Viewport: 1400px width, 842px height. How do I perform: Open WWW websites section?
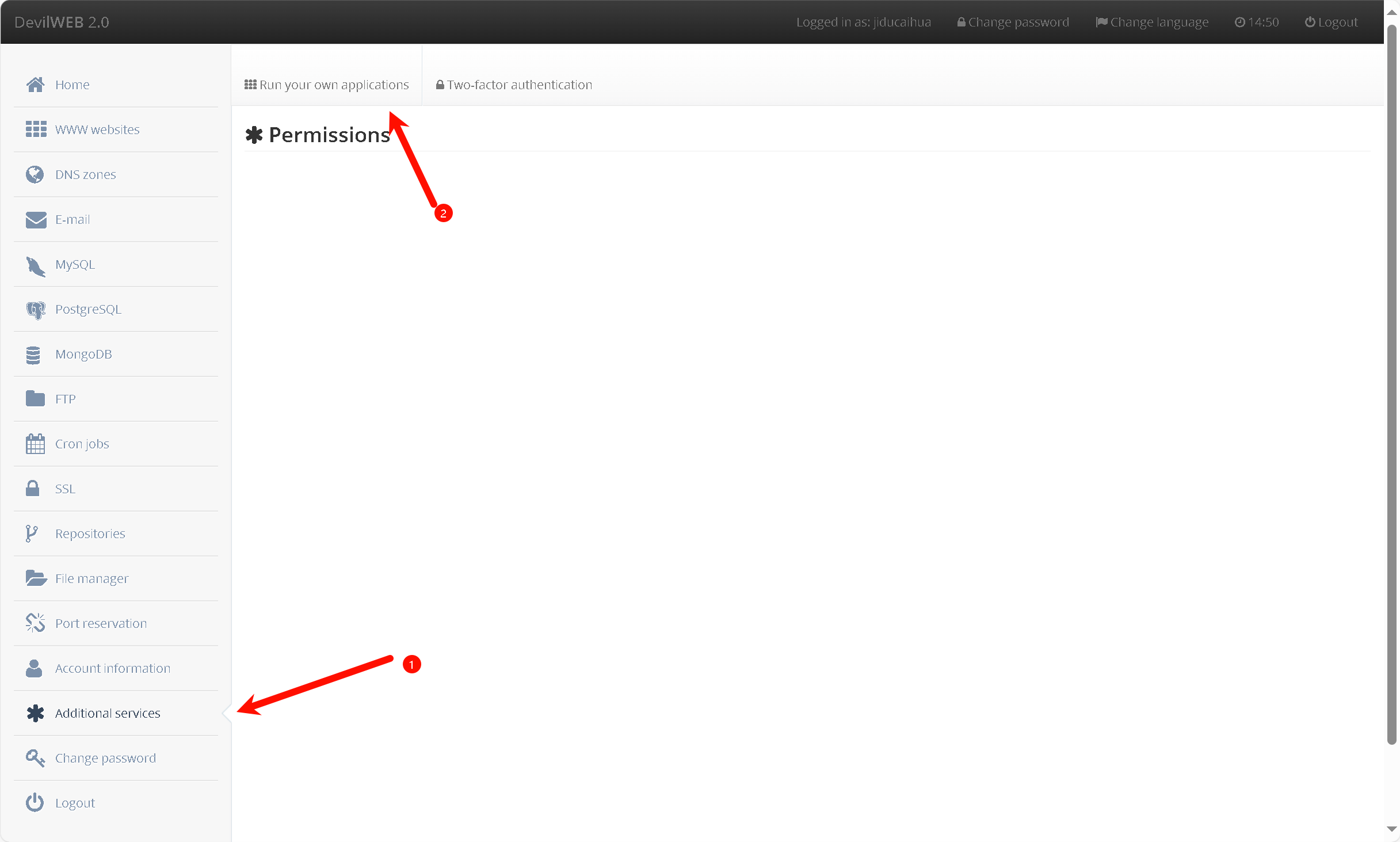(116, 129)
